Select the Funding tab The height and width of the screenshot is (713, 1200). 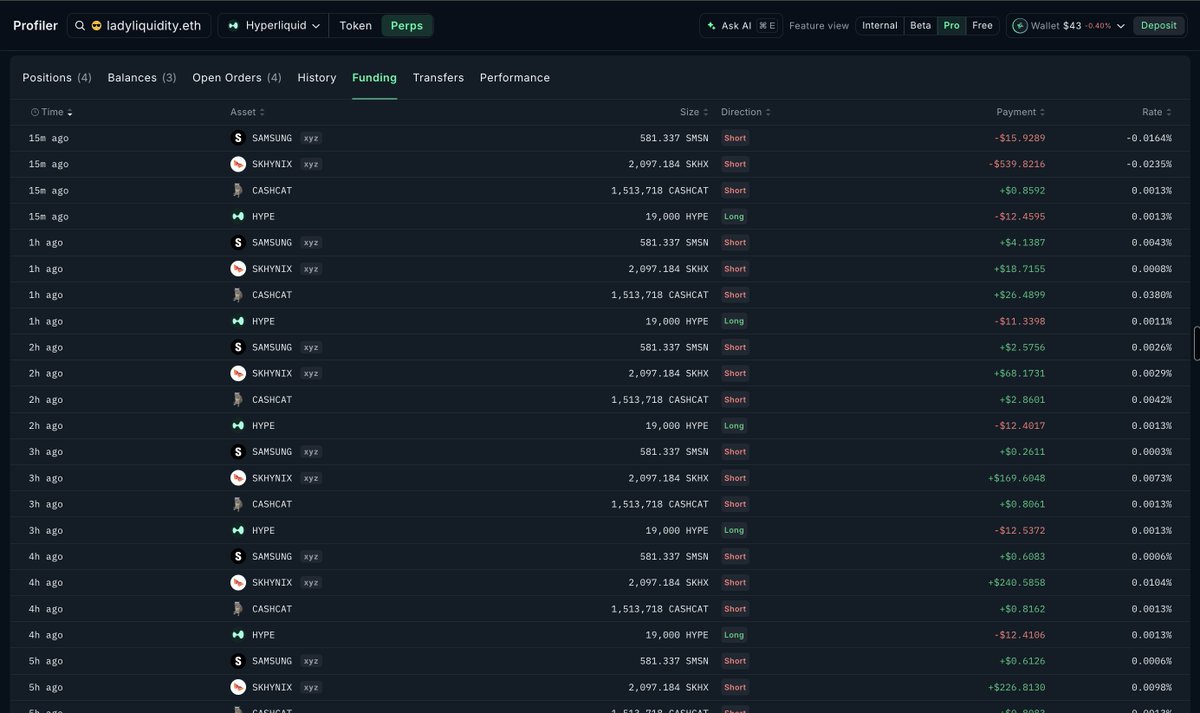(374, 78)
